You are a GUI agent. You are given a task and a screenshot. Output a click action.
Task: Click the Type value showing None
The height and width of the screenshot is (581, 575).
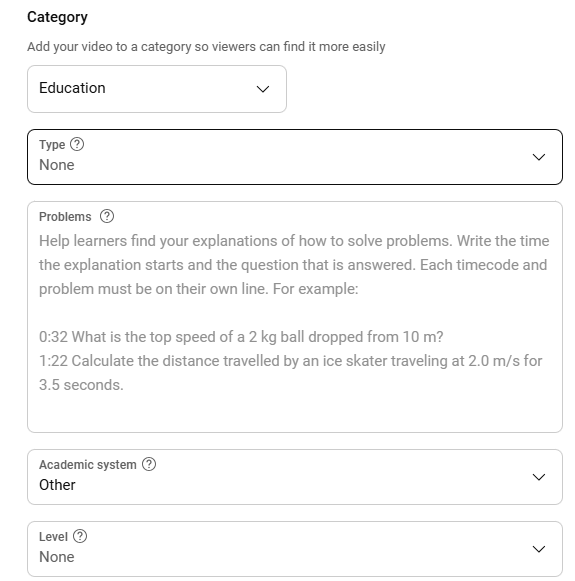click(x=57, y=165)
